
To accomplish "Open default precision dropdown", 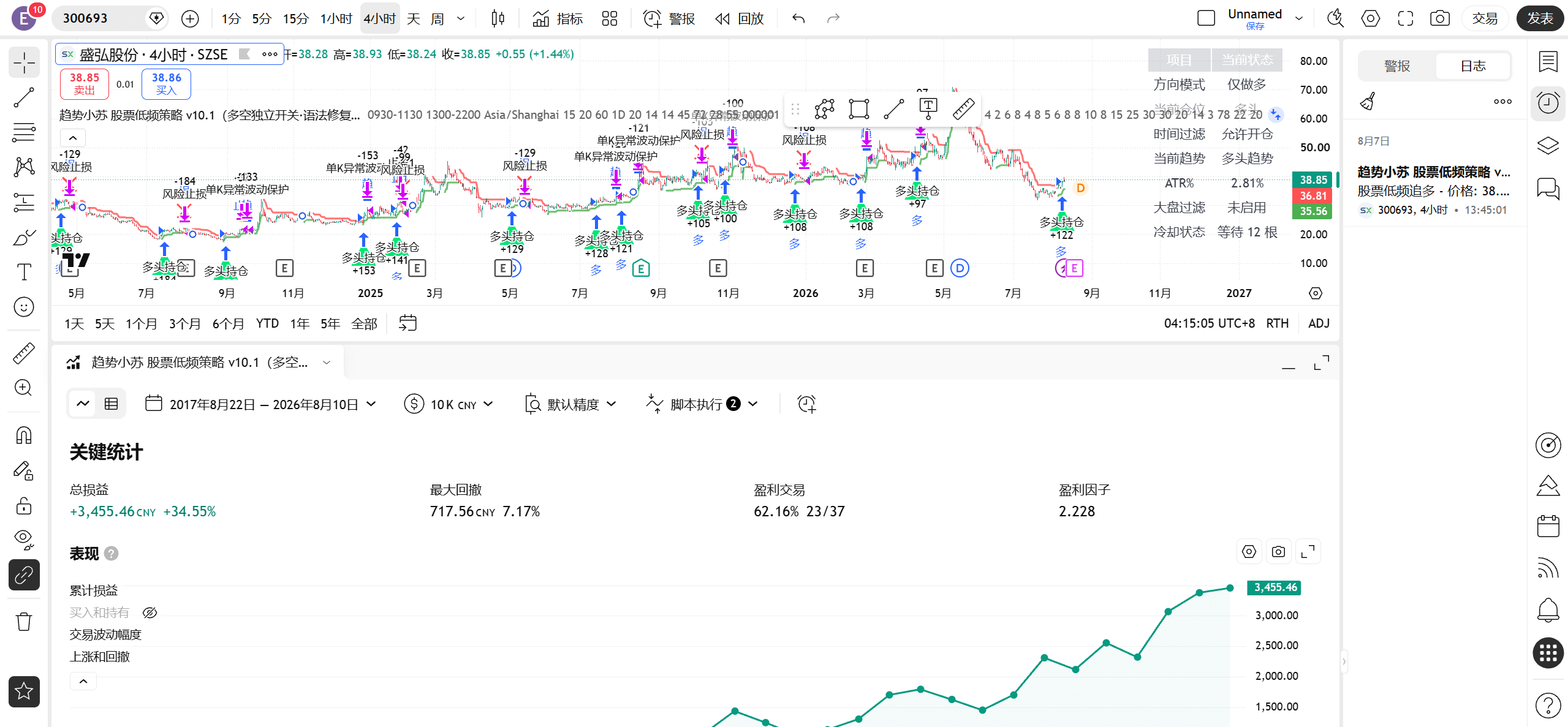I will point(570,404).
